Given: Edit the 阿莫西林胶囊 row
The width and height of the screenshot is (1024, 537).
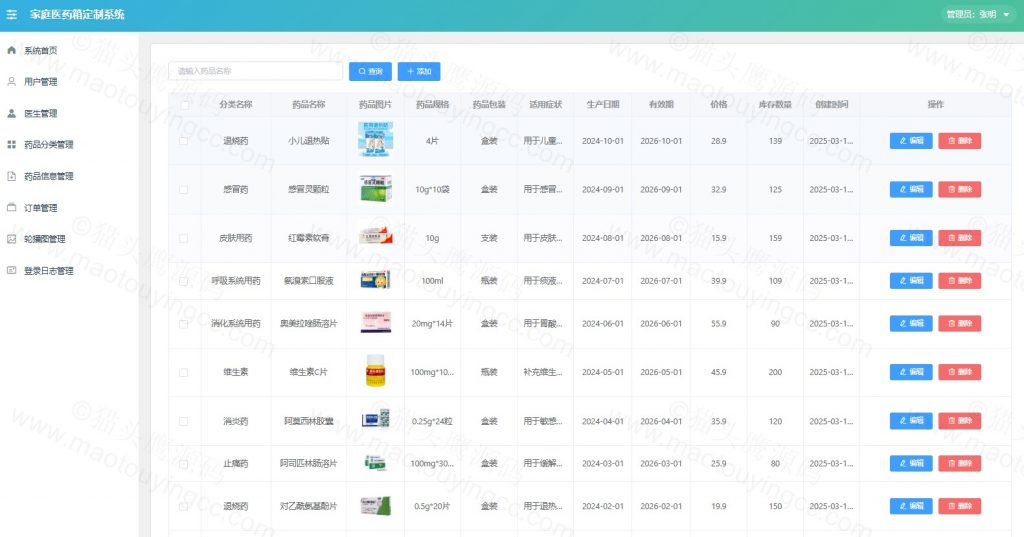Looking at the screenshot, I should [x=911, y=421].
